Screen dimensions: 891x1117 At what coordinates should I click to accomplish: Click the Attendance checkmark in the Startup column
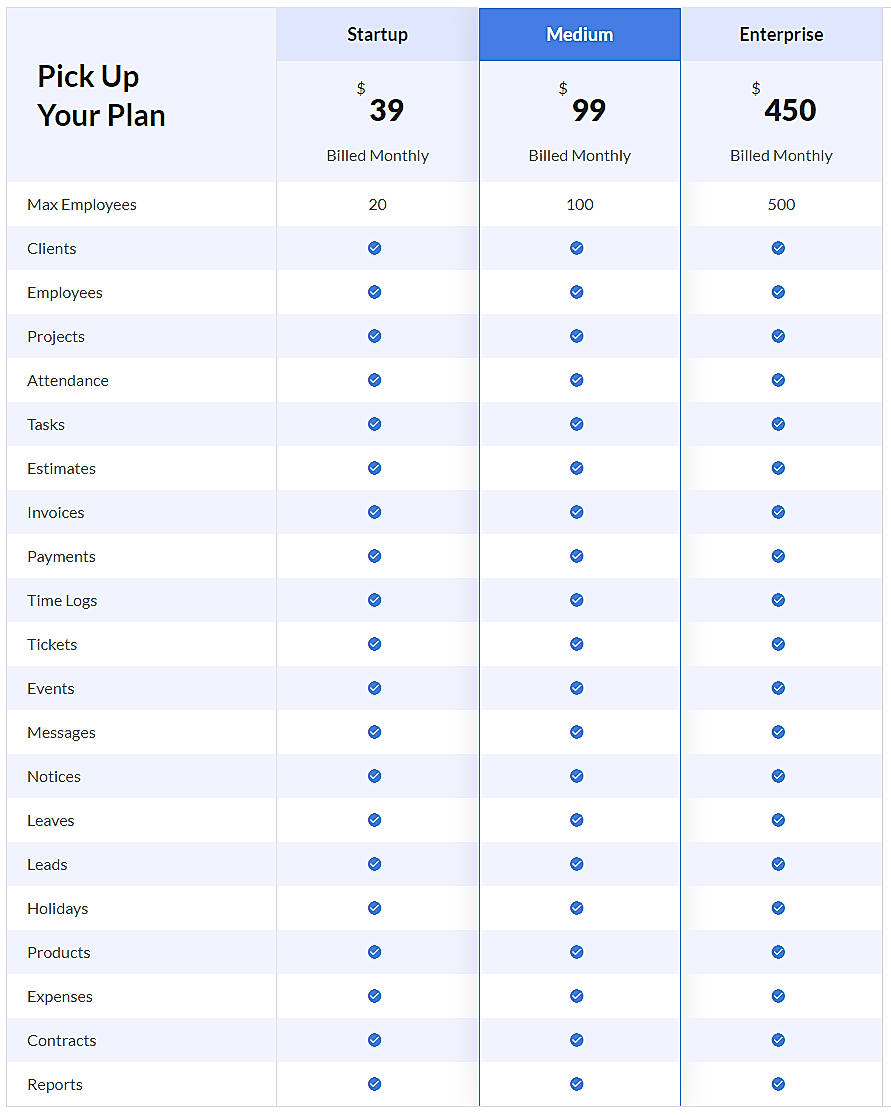(x=375, y=380)
